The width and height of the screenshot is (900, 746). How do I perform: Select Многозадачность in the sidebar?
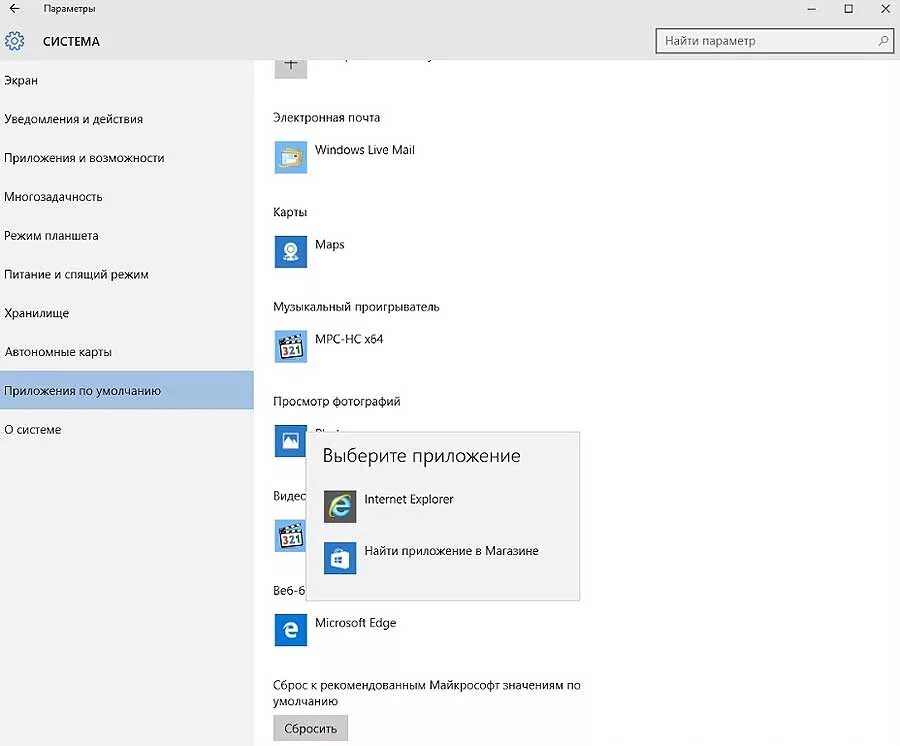pos(126,197)
